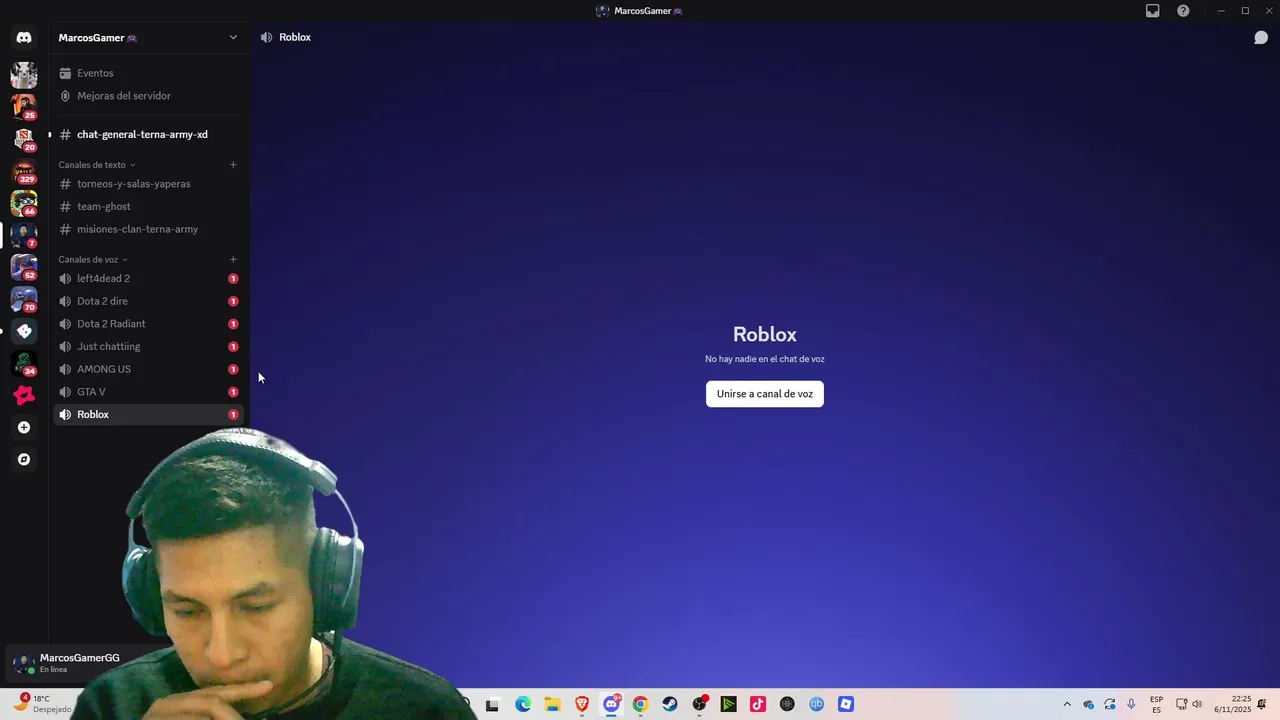Open the server with the 7 badge
This screenshot has height=720, width=1280.
tap(24, 234)
